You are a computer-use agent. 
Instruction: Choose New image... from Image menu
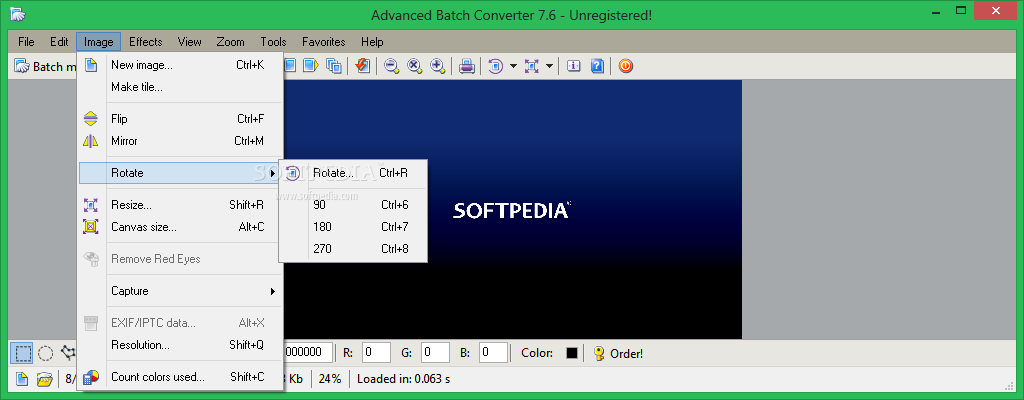pos(180,65)
